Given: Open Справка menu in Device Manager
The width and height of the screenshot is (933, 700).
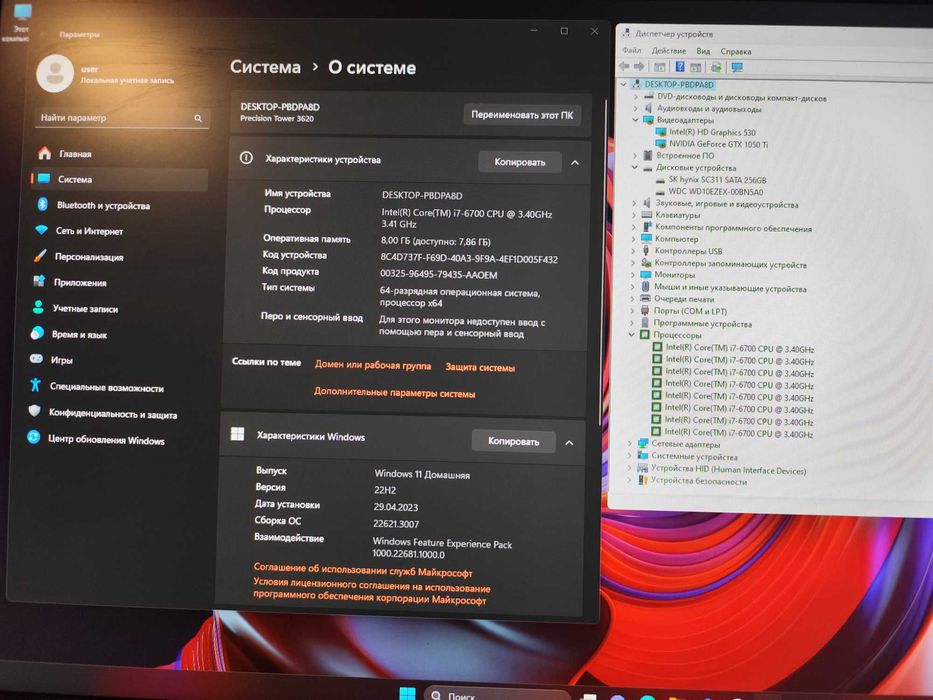Looking at the screenshot, I should click(x=735, y=52).
